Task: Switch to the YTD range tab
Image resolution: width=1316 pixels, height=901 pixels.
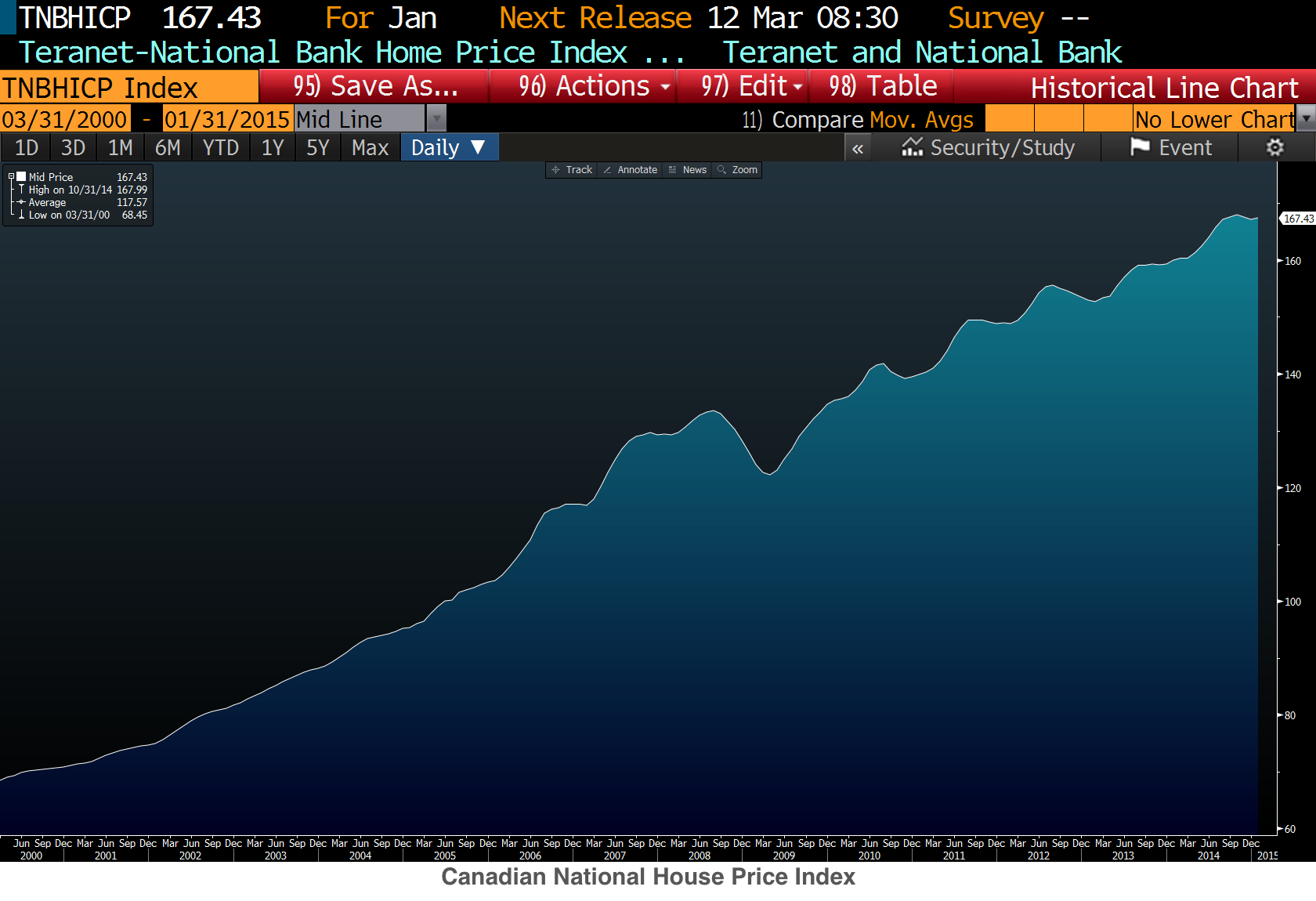Action: point(220,147)
